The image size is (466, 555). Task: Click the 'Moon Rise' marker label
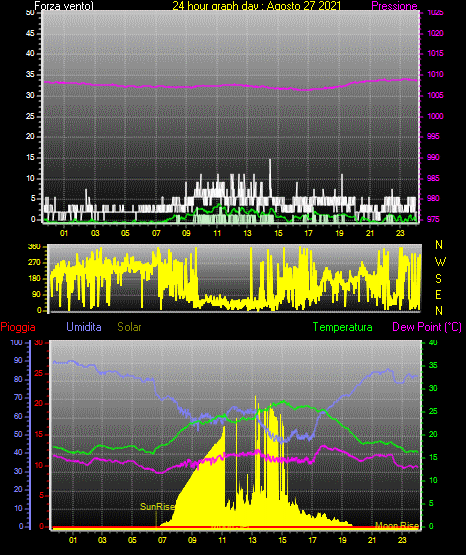coord(397,526)
